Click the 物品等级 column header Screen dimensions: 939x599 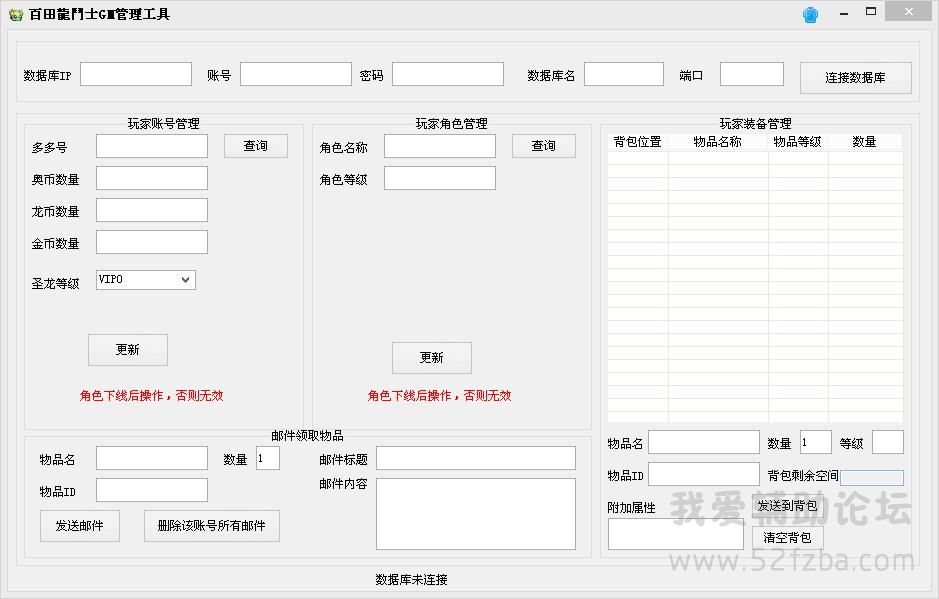point(798,142)
